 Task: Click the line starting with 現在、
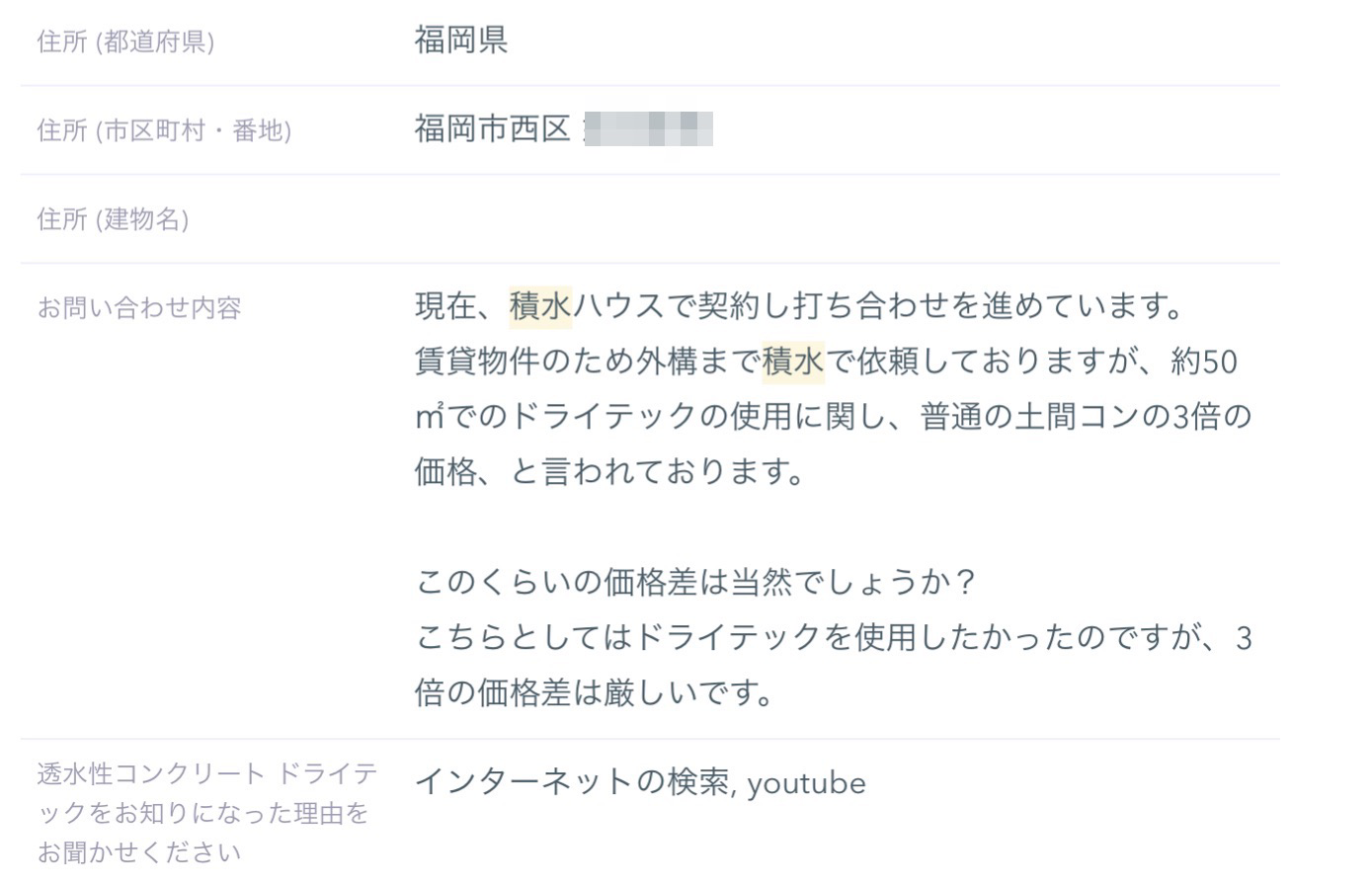[x=799, y=306]
